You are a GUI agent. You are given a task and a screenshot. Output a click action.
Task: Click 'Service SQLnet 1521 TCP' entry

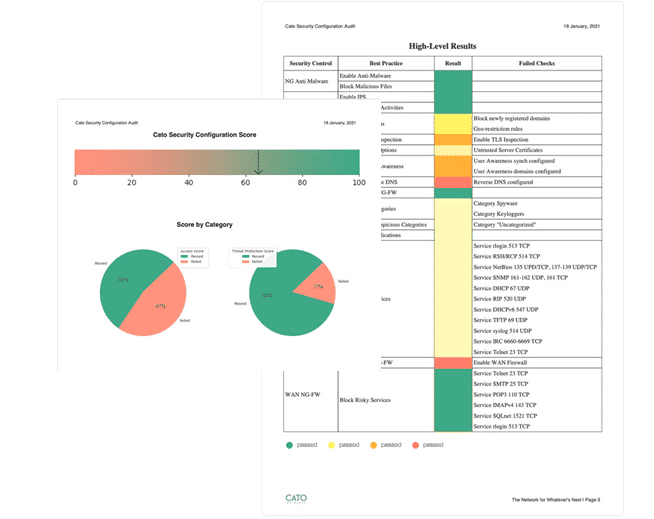[506, 416]
